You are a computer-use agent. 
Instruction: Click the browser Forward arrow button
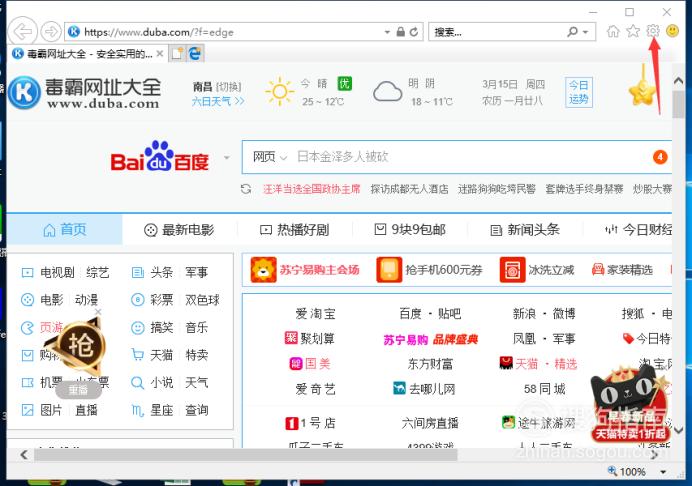[51, 31]
